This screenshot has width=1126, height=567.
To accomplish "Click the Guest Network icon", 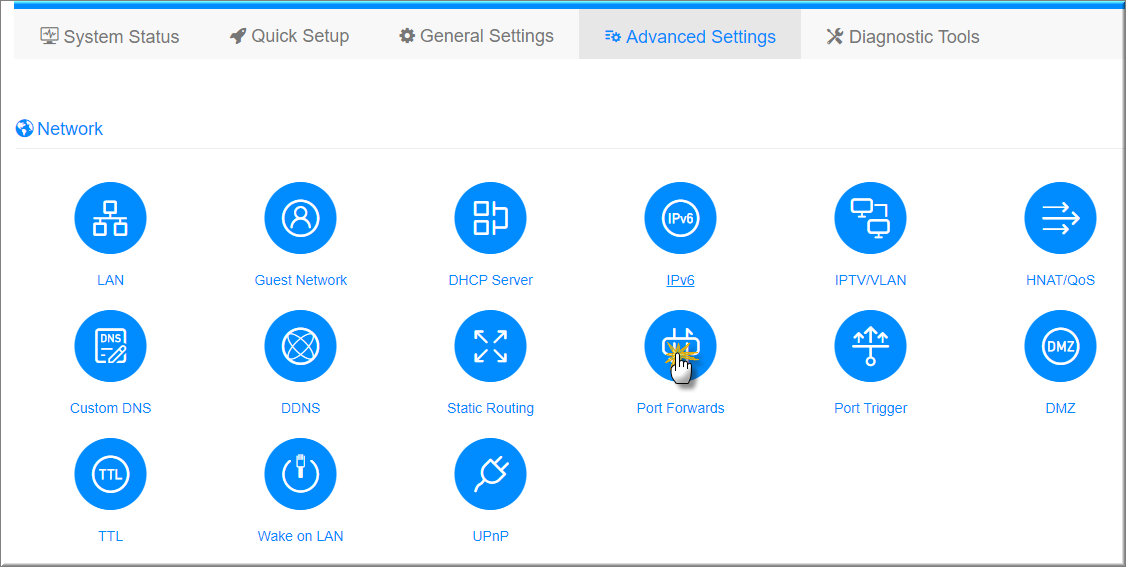I will 300,218.
